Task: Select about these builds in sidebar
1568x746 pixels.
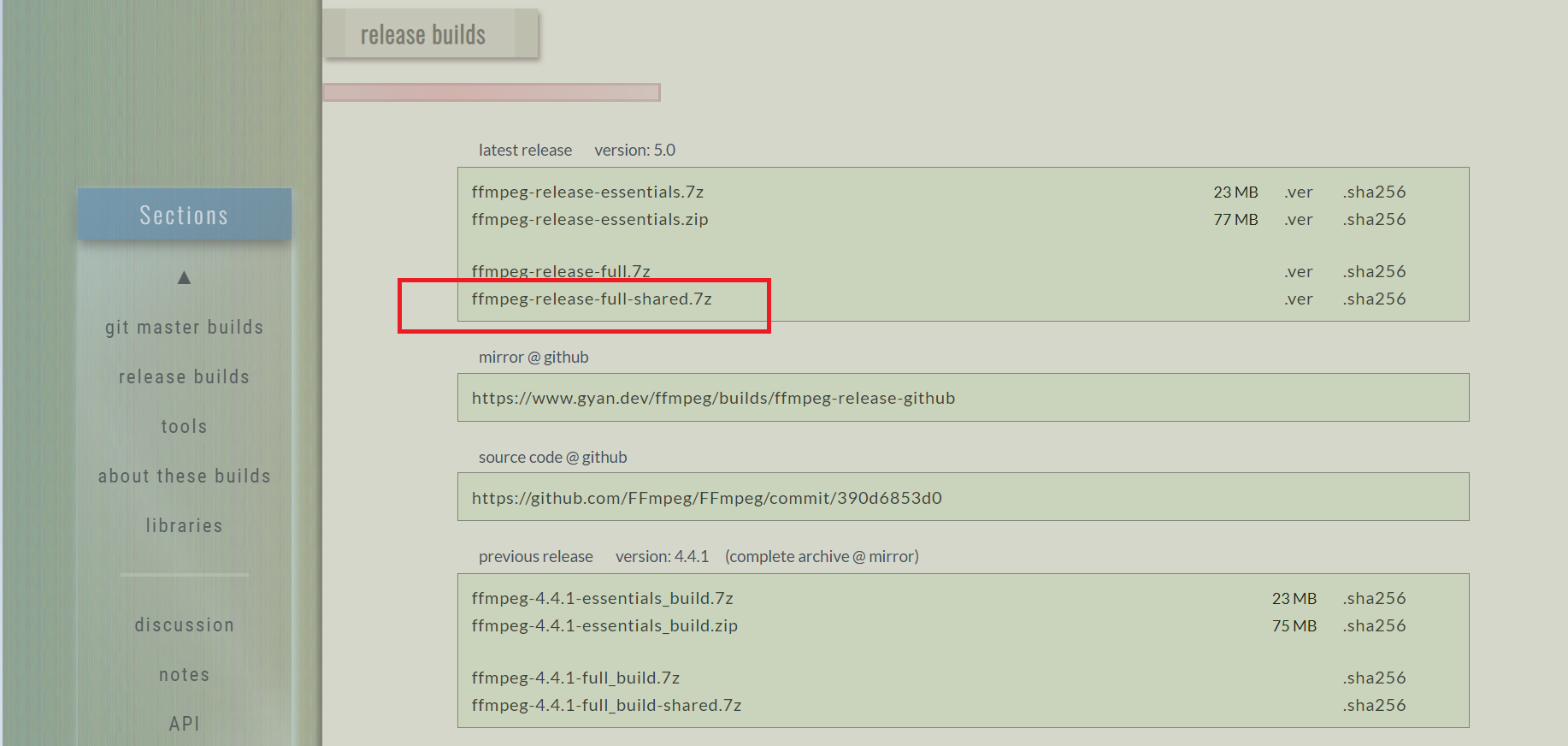Action: coord(184,477)
